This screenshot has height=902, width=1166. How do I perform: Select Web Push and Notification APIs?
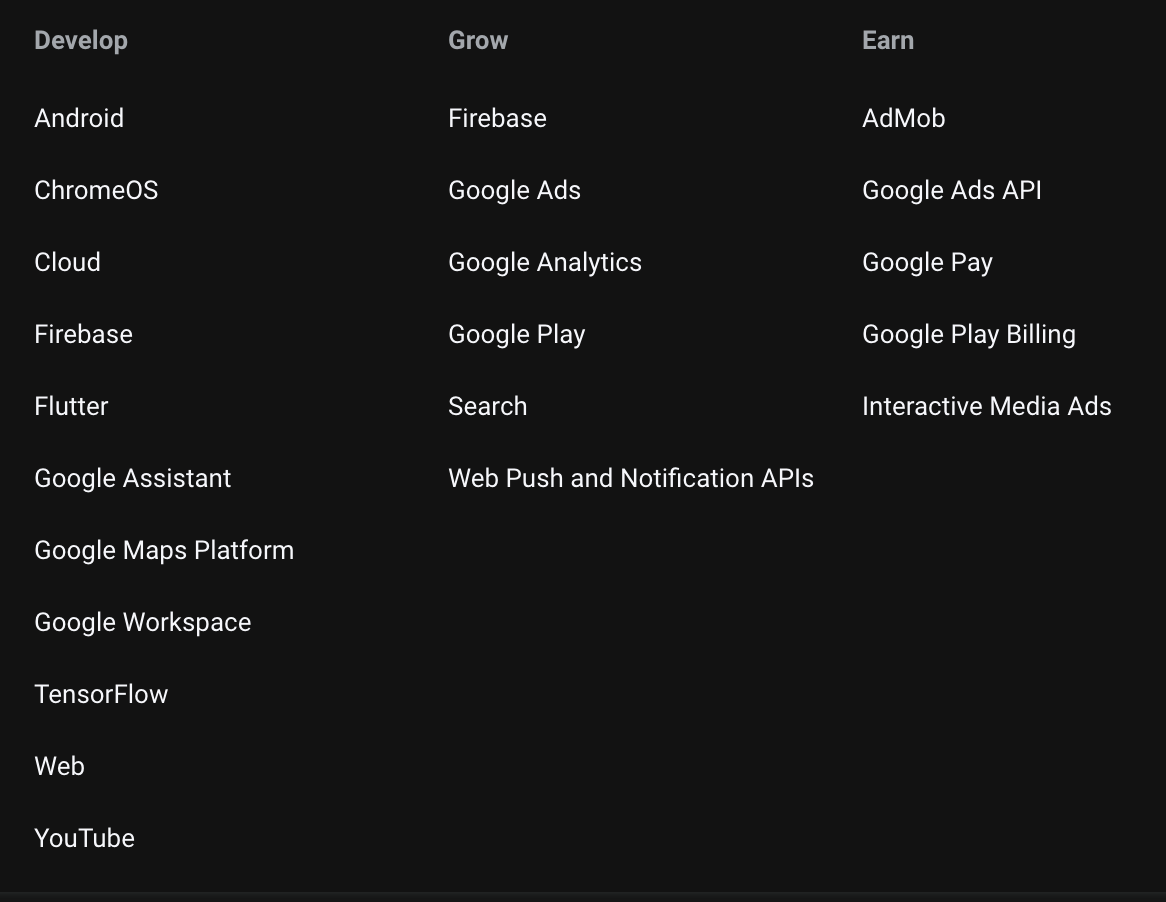631,478
